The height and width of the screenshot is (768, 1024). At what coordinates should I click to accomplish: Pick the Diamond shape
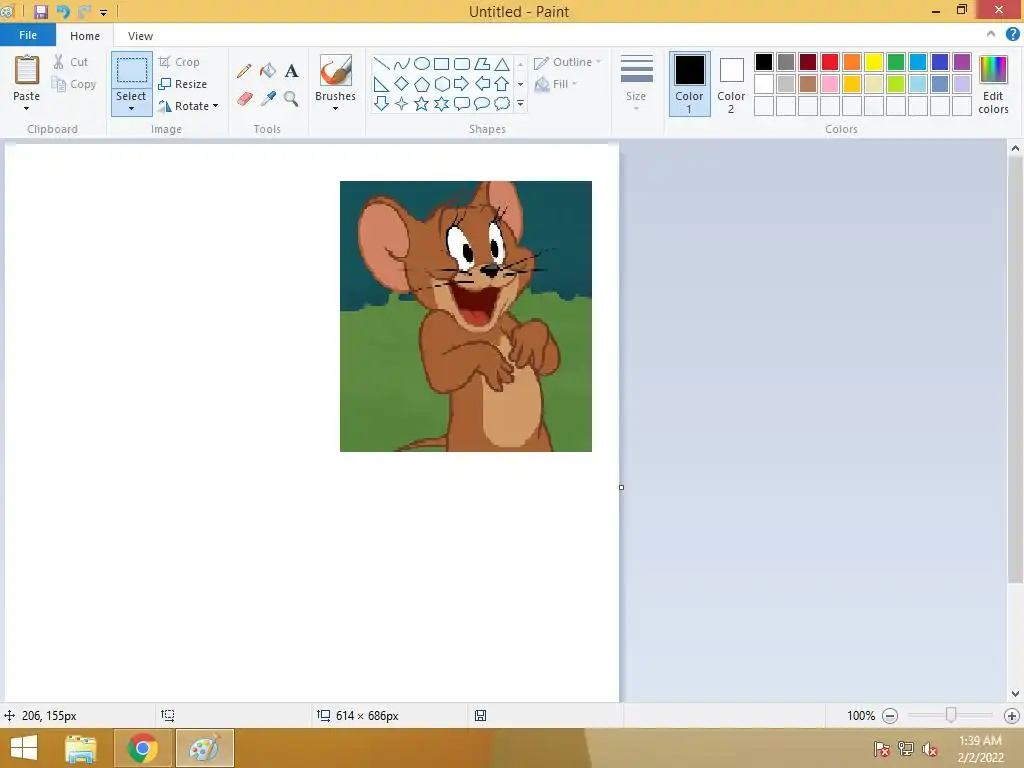pyautogui.click(x=402, y=84)
